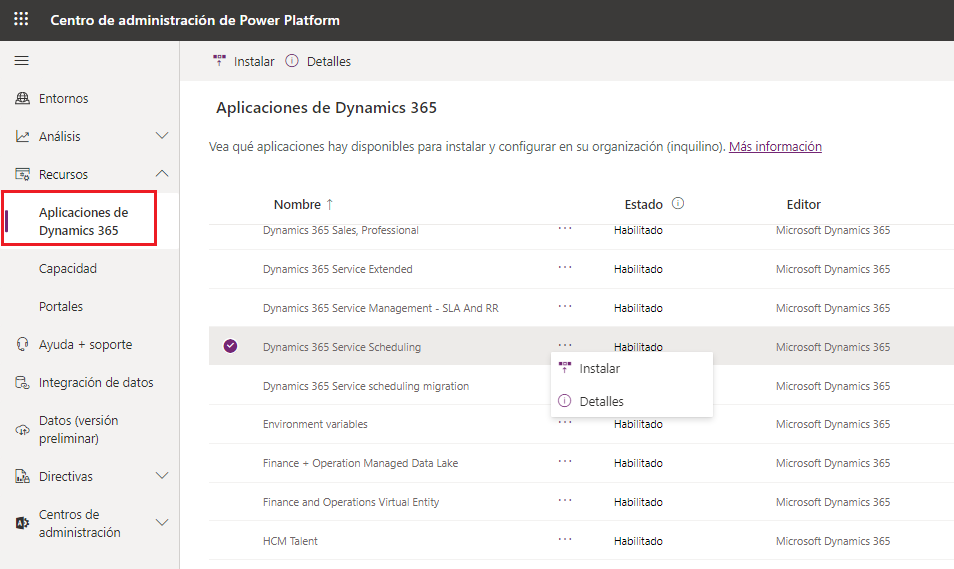The height and width of the screenshot is (569, 954).
Task: Choose Instalar from the context menu
Action: click(632, 368)
